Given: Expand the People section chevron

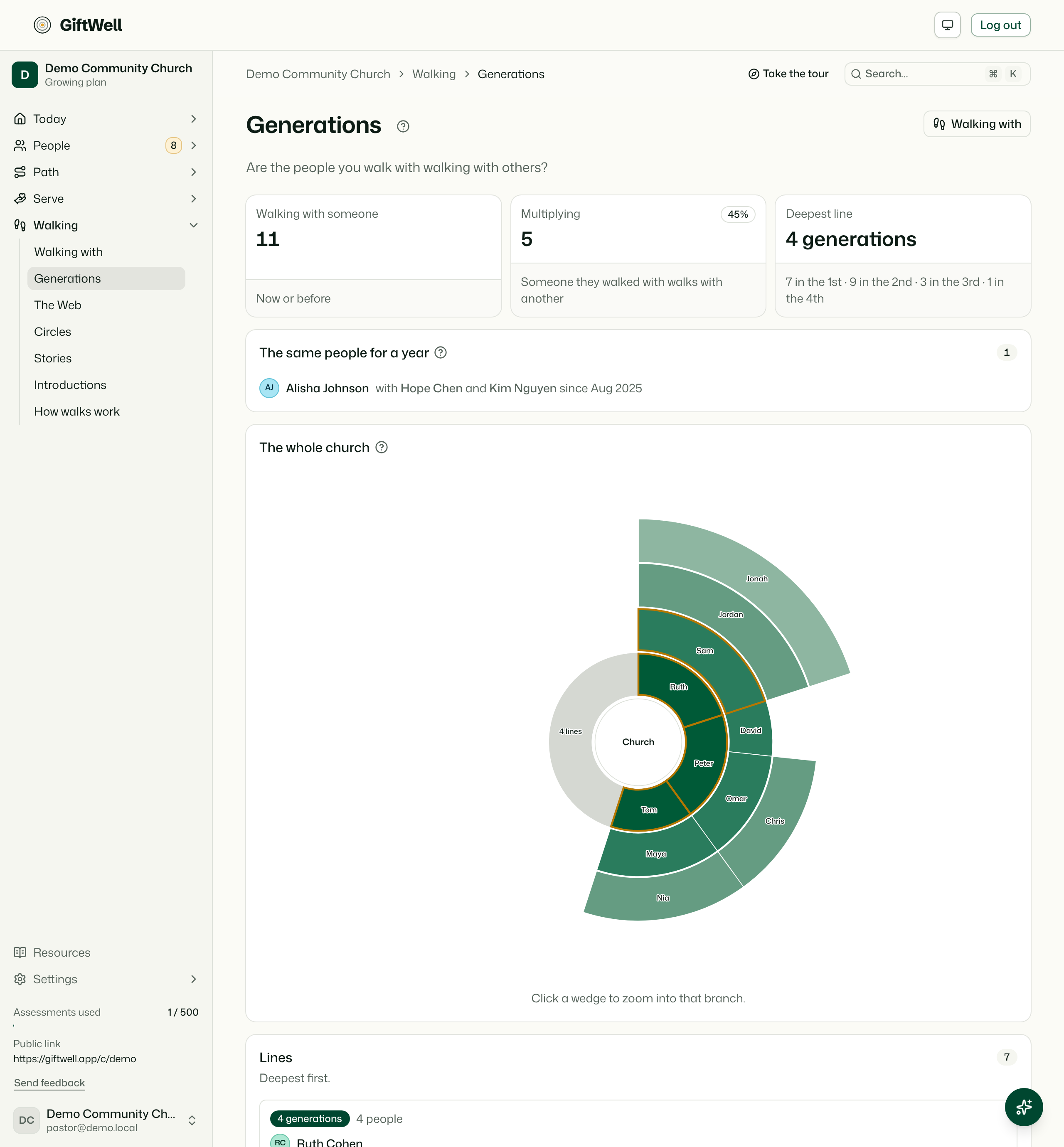Looking at the screenshot, I should coord(193,145).
